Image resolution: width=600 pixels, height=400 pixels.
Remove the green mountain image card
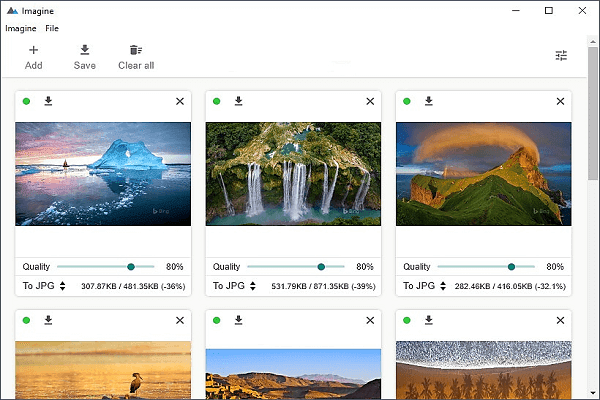560,101
